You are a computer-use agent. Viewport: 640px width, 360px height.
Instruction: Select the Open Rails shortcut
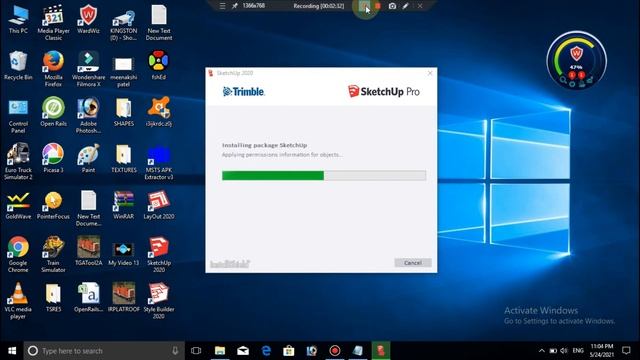tap(53, 112)
